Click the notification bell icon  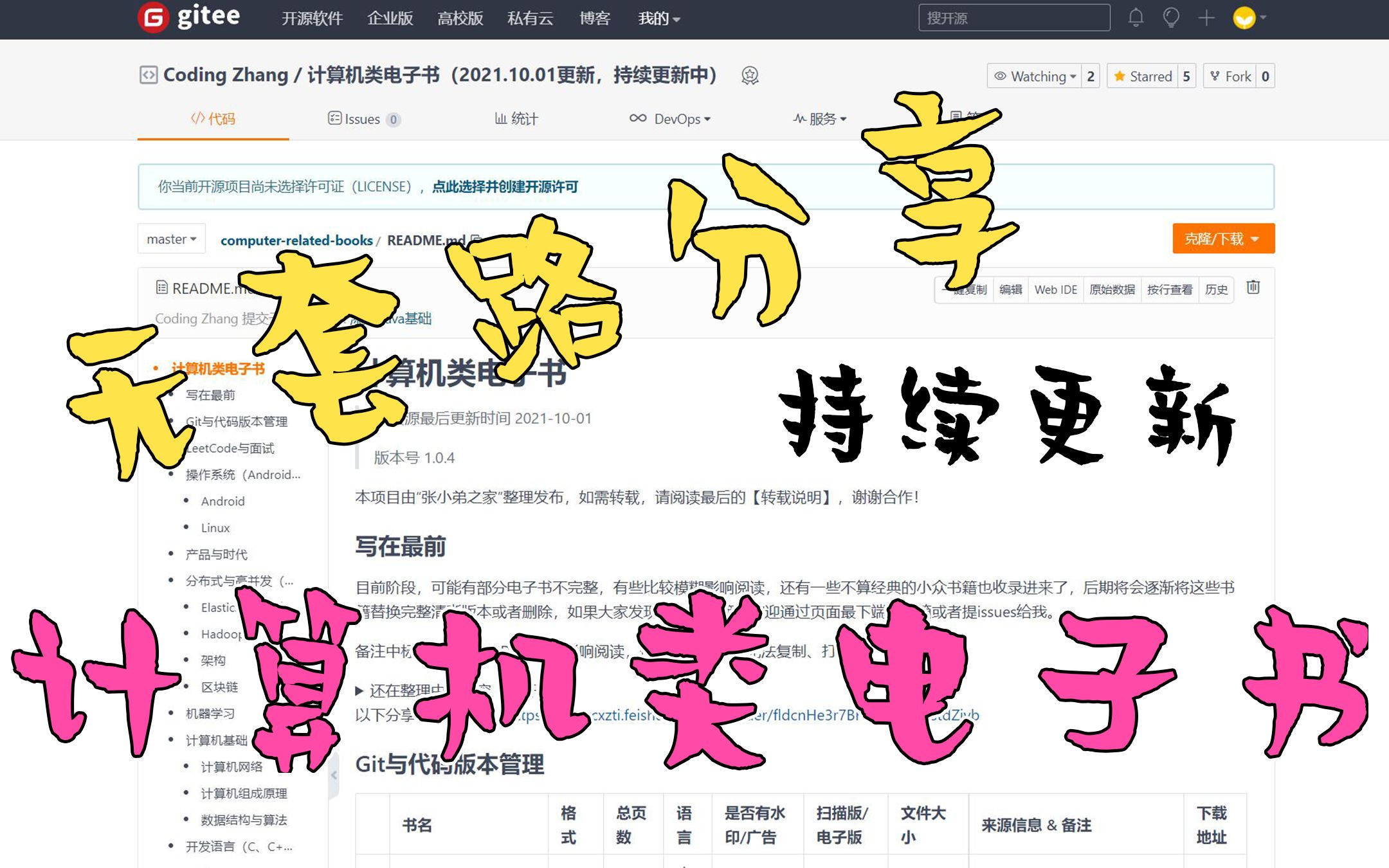coord(1131,18)
